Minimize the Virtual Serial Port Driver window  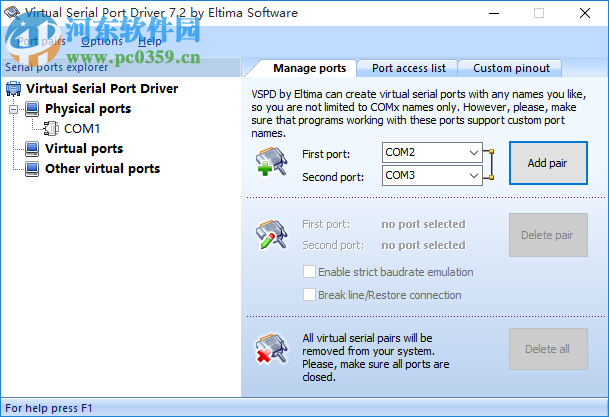click(494, 13)
